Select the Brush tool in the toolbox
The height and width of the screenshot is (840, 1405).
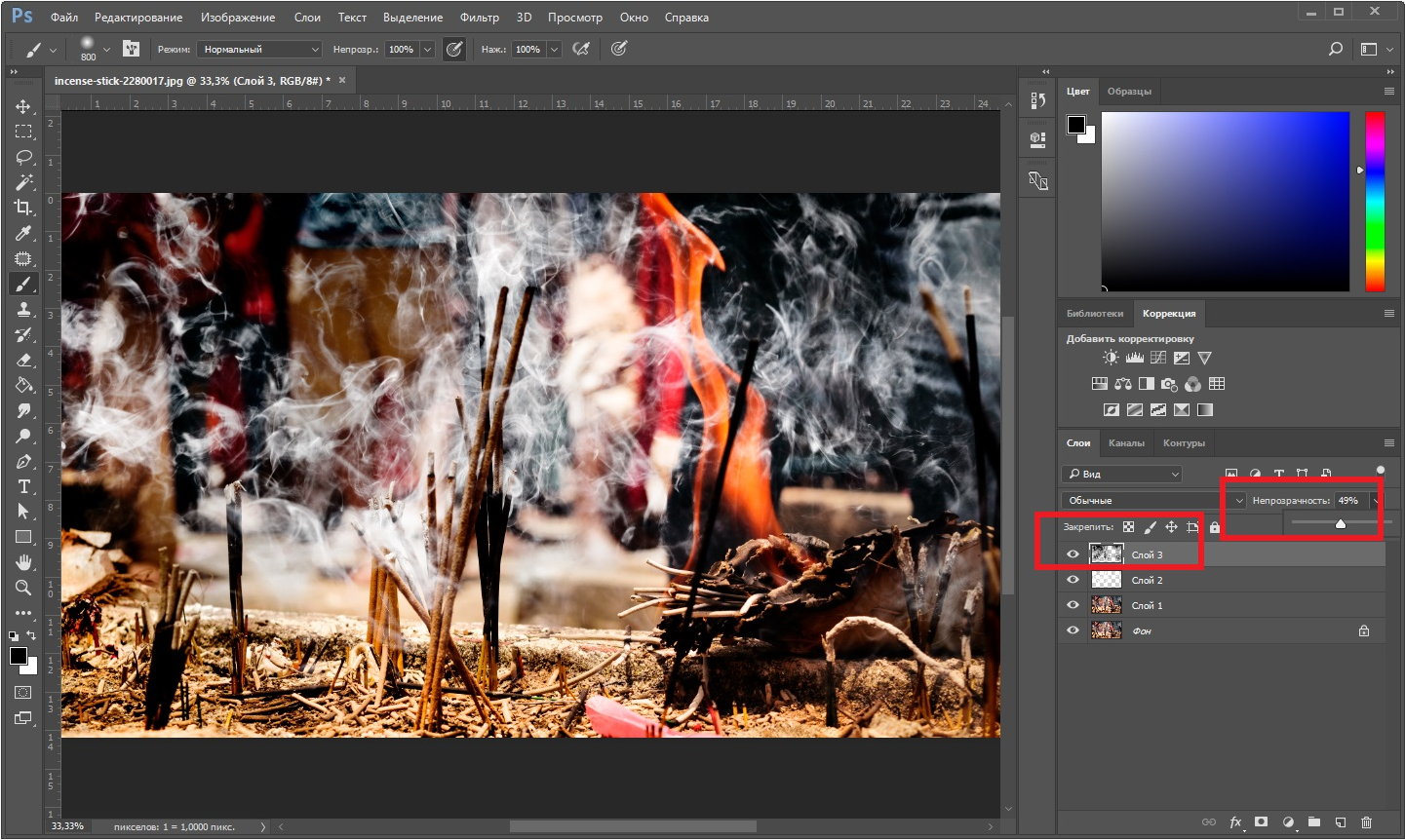point(23,284)
